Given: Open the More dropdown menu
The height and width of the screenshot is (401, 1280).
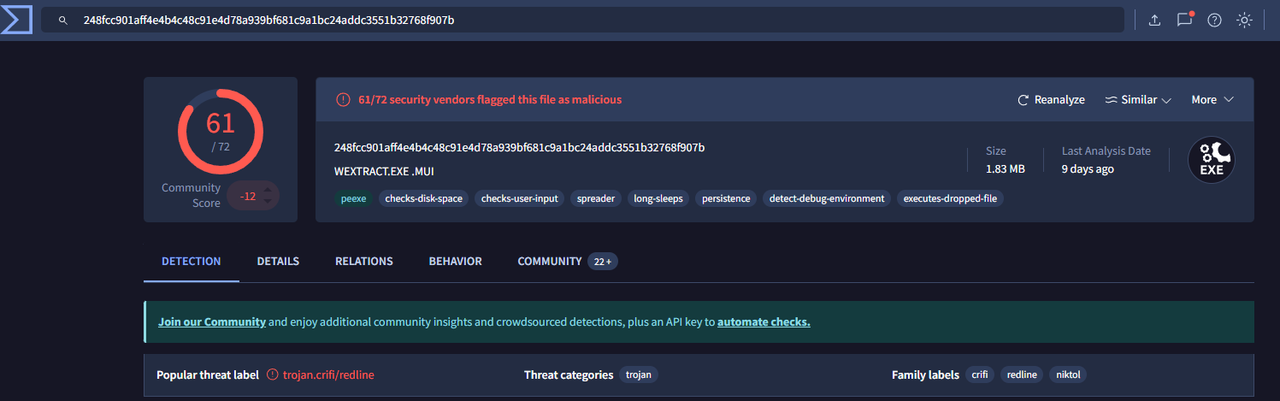Looking at the screenshot, I should coord(1212,100).
